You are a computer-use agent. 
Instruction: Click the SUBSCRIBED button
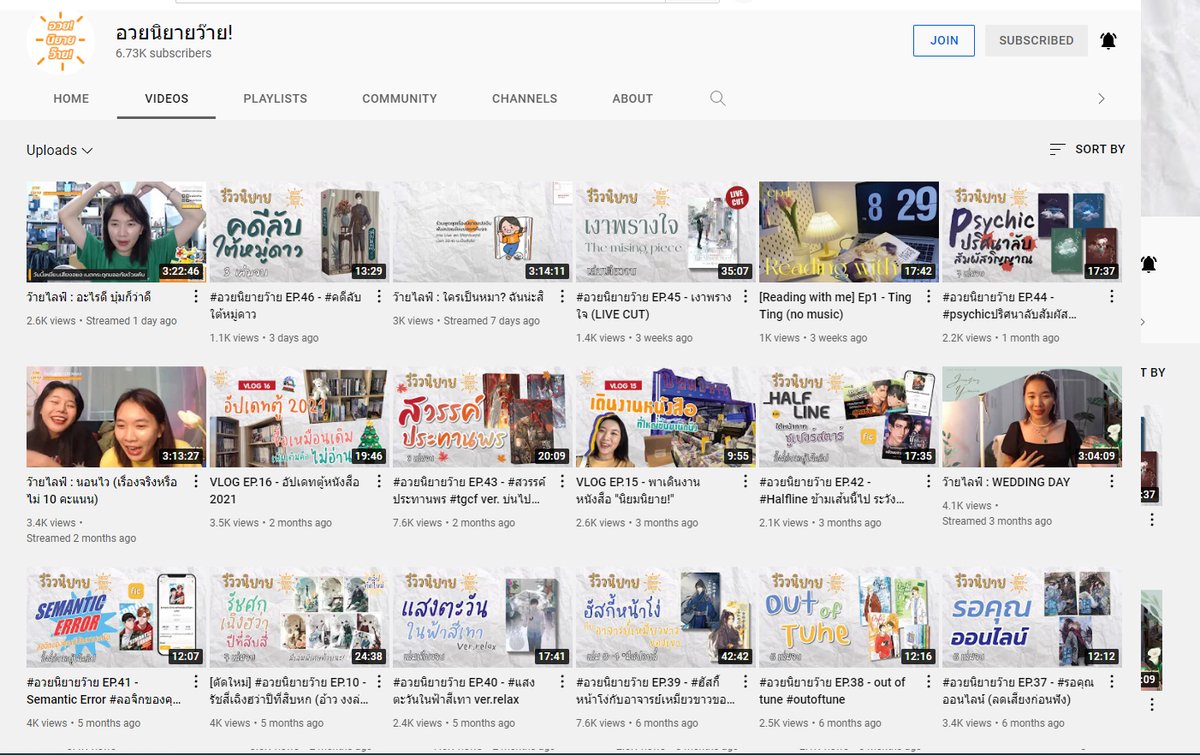coord(1036,41)
